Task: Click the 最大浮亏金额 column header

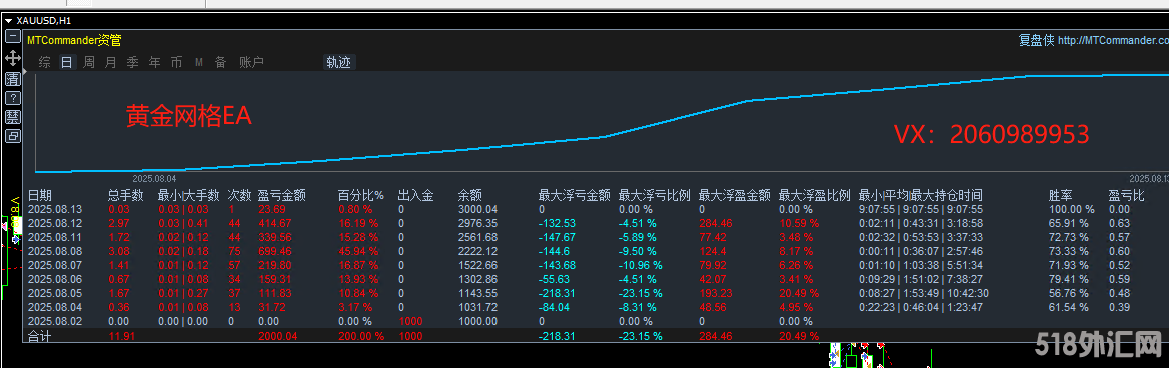Action: pos(575,196)
